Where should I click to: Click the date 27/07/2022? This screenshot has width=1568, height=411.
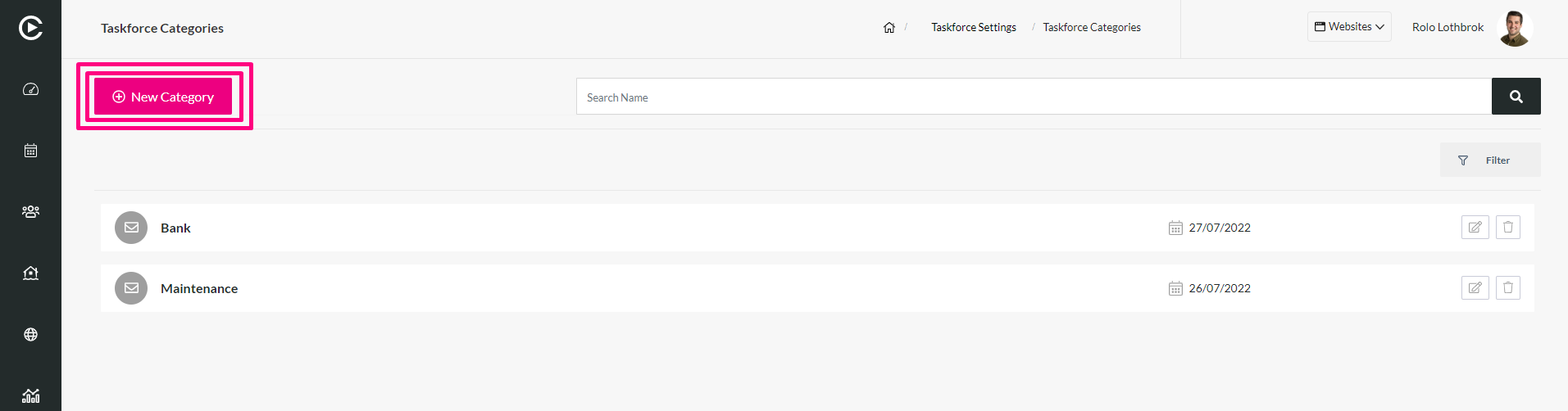[x=1220, y=228]
